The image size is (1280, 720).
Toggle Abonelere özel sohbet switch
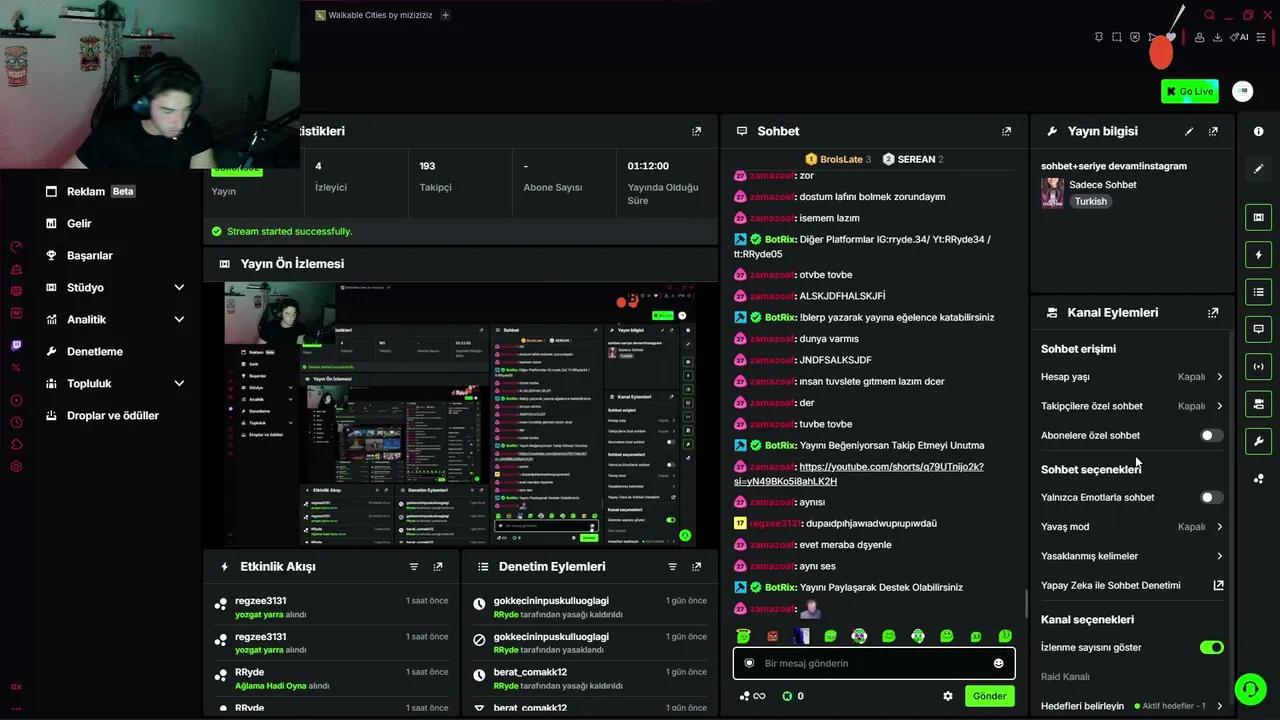[x=1211, y=435]
